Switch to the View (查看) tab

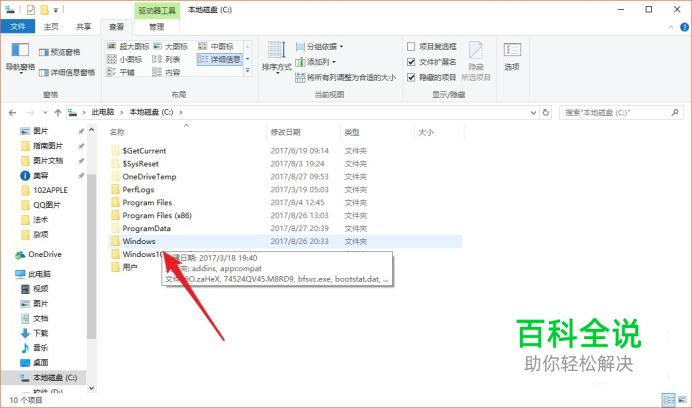(117, 27)
